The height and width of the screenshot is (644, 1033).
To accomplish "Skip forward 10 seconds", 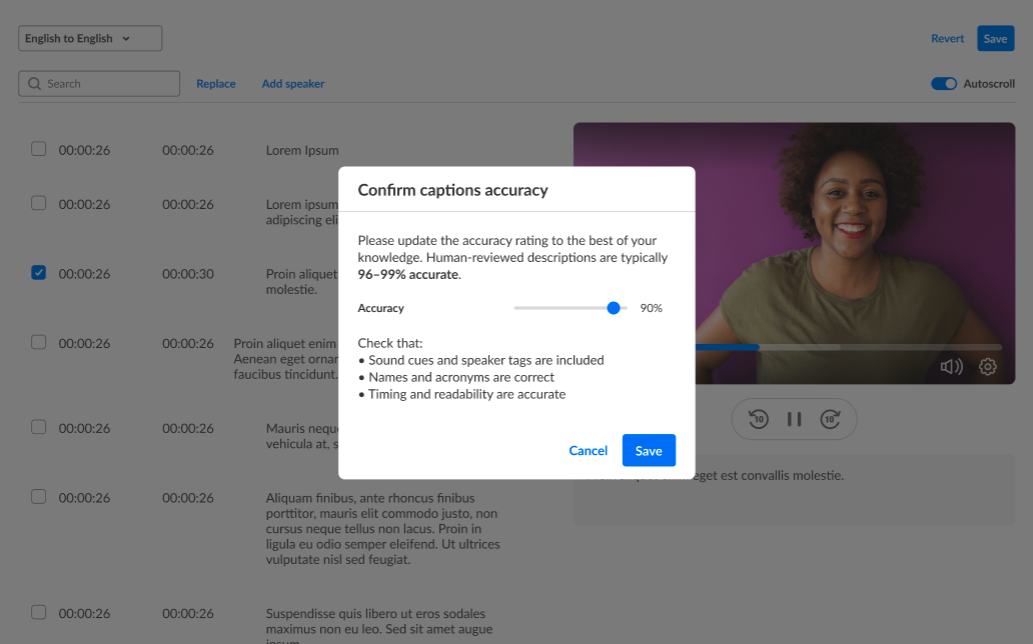I will 830,419.
